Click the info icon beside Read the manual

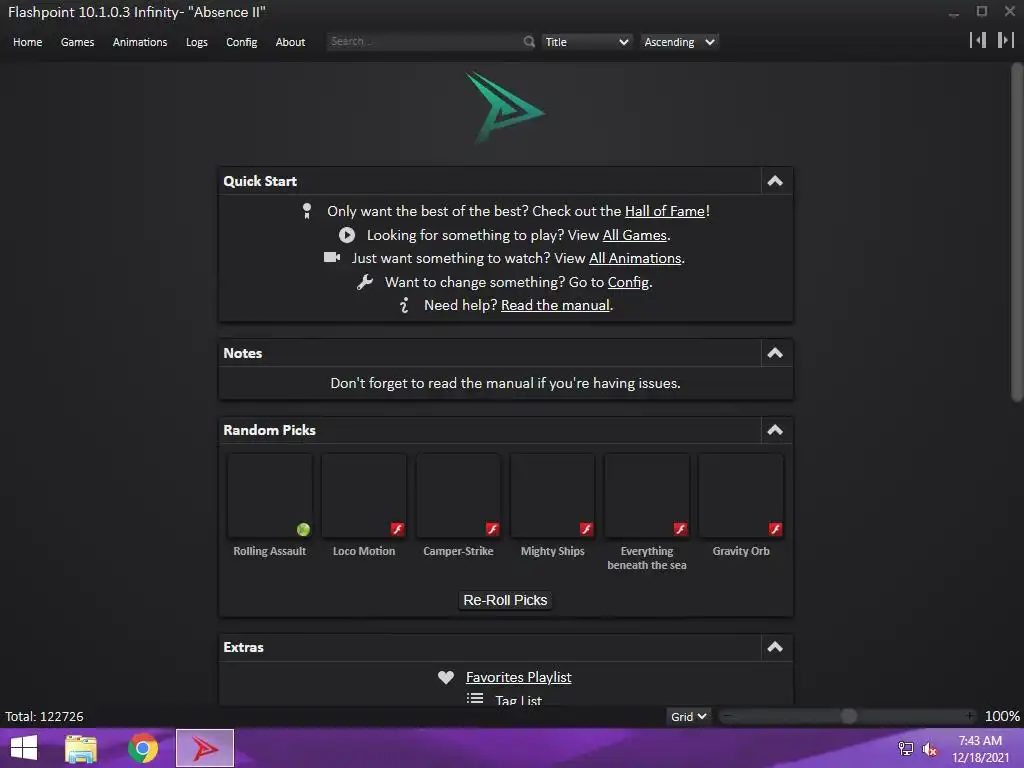(404, 305)
